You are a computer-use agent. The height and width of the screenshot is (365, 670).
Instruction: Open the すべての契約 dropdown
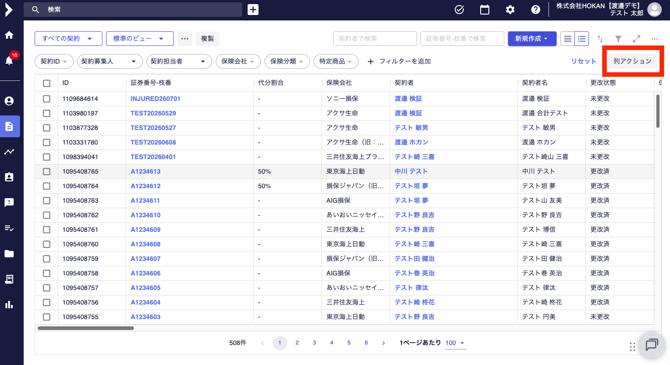(x=68, y=38)
